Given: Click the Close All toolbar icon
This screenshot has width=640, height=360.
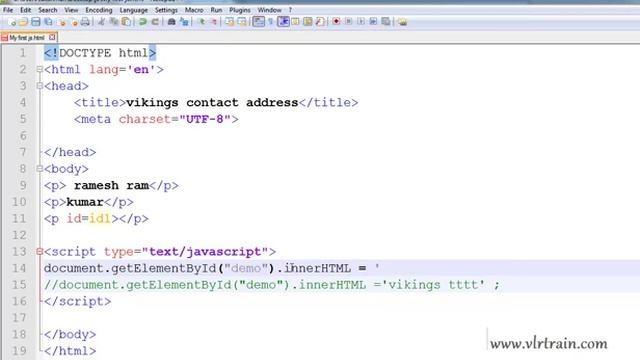Looking at the screenshot, I should [x=74, y=22].
